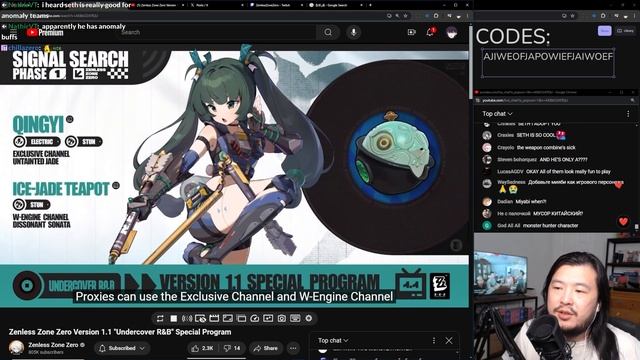Open the Subscribed notification dropdown

(x=122, y=348)
